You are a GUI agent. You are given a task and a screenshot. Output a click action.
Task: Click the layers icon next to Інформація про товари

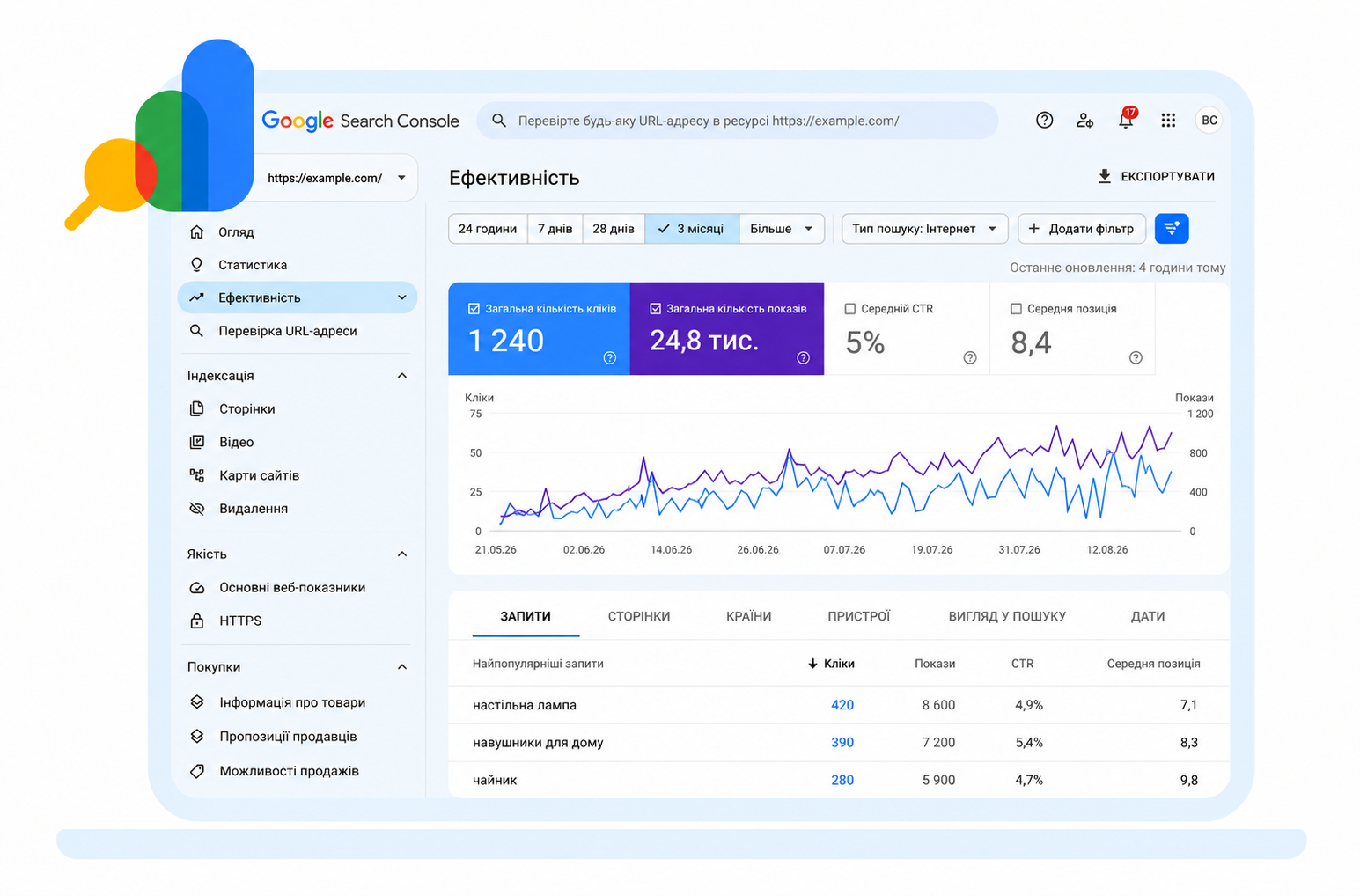(197, 702)
